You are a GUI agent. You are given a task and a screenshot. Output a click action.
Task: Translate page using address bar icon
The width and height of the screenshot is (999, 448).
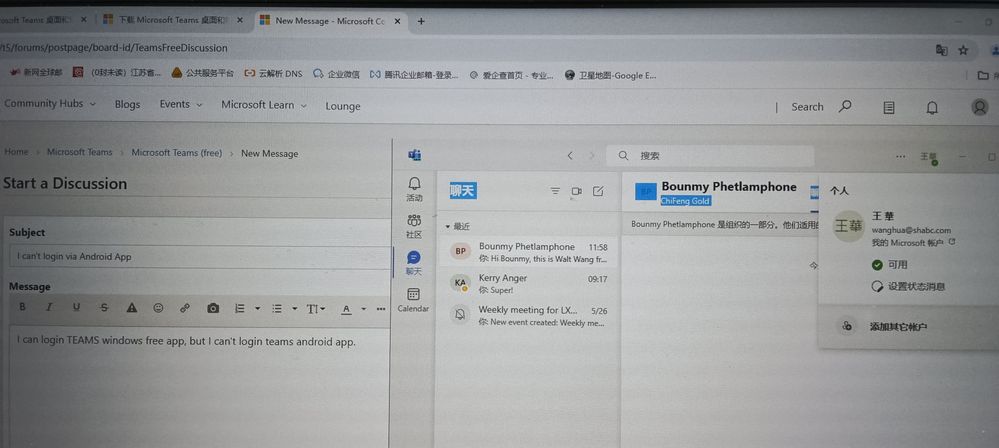pos(941,50)
